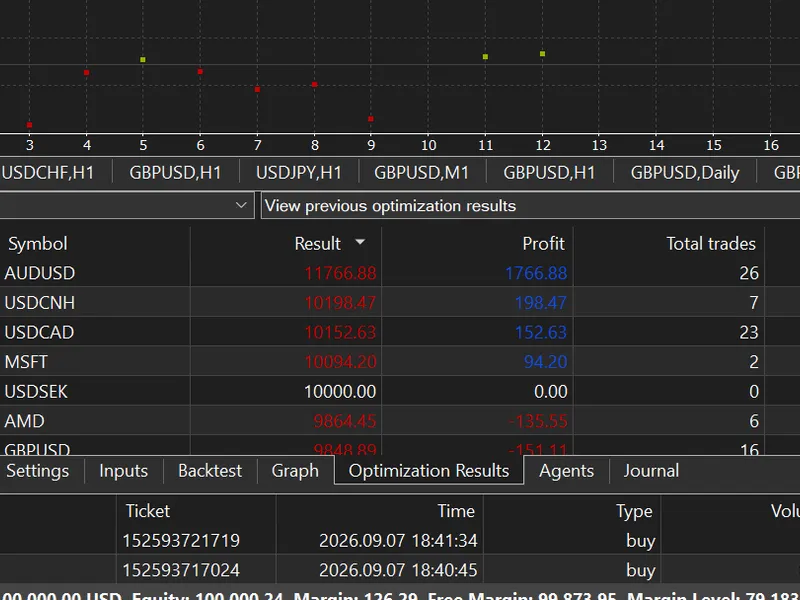Open View previous optimization results combo box
The height and width of the screenshot is (600, 800).
(531, 206)
